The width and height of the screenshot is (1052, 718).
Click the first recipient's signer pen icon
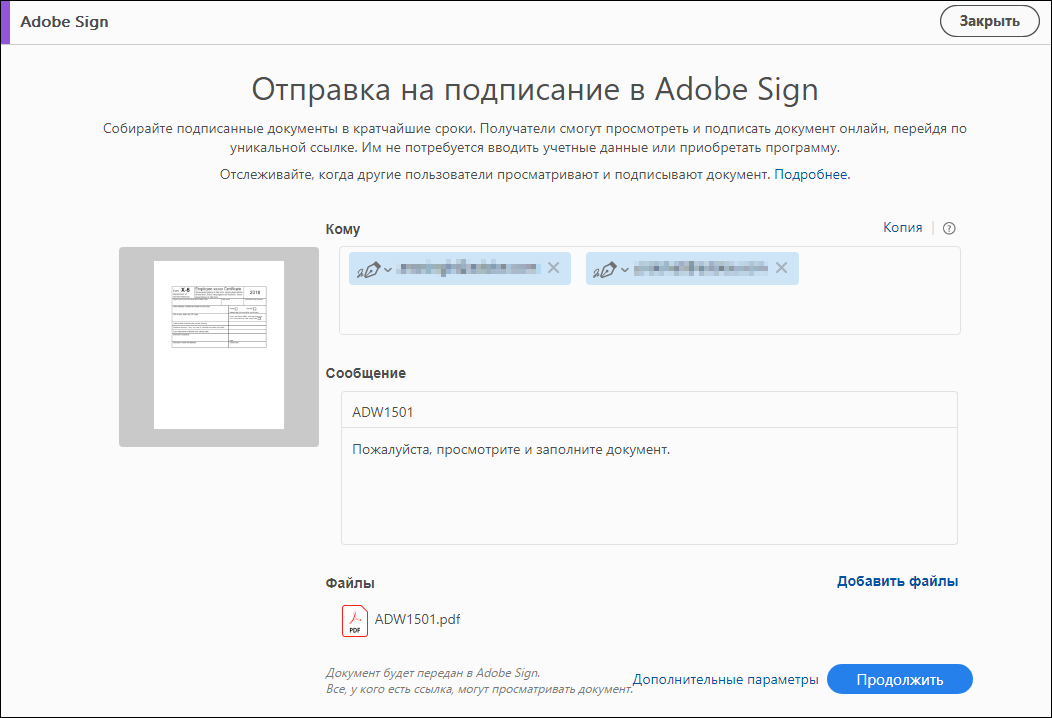tap(367, 269)
